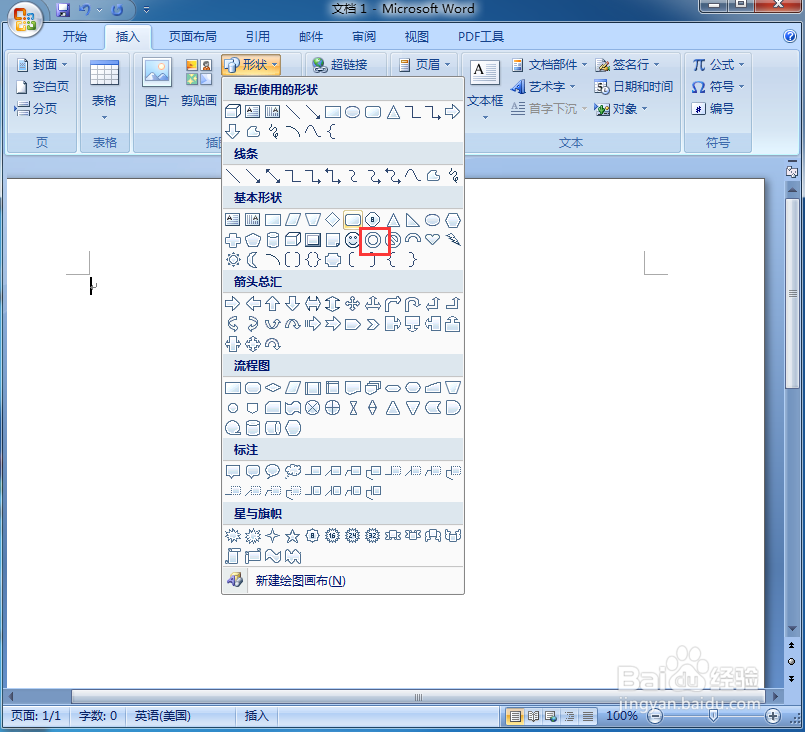The height and width of the screenshot is (732, 805).
Task: Switch to the Mailings tab
Action: pyautogui.click(x=311, y=36)
